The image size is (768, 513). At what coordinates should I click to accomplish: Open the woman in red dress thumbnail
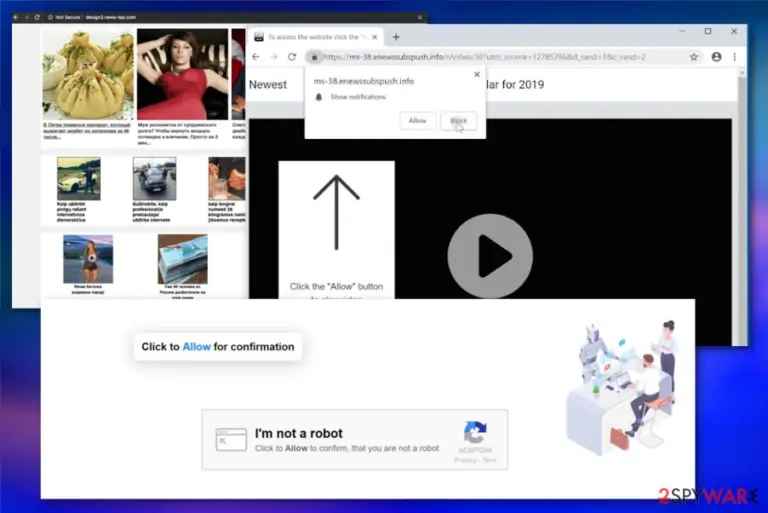(182, 74)
